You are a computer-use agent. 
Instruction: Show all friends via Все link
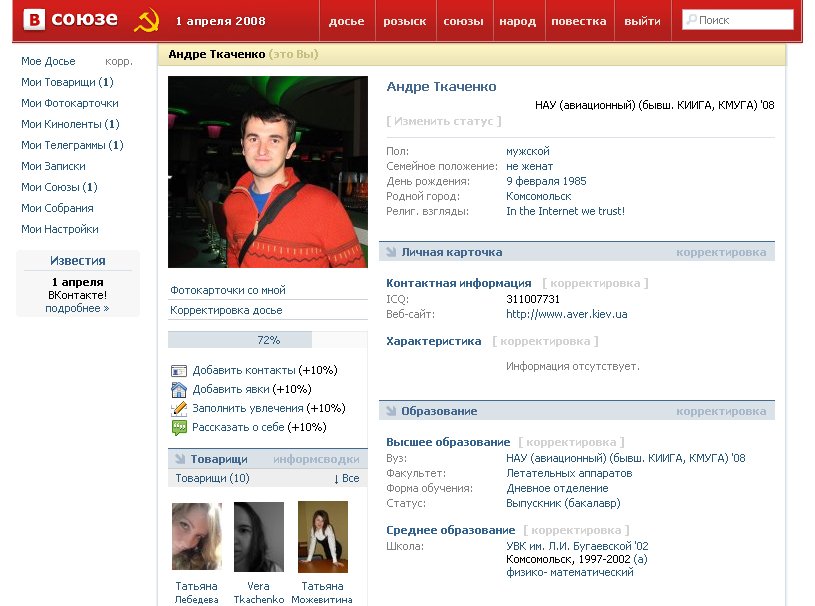[x=345, y=479]
